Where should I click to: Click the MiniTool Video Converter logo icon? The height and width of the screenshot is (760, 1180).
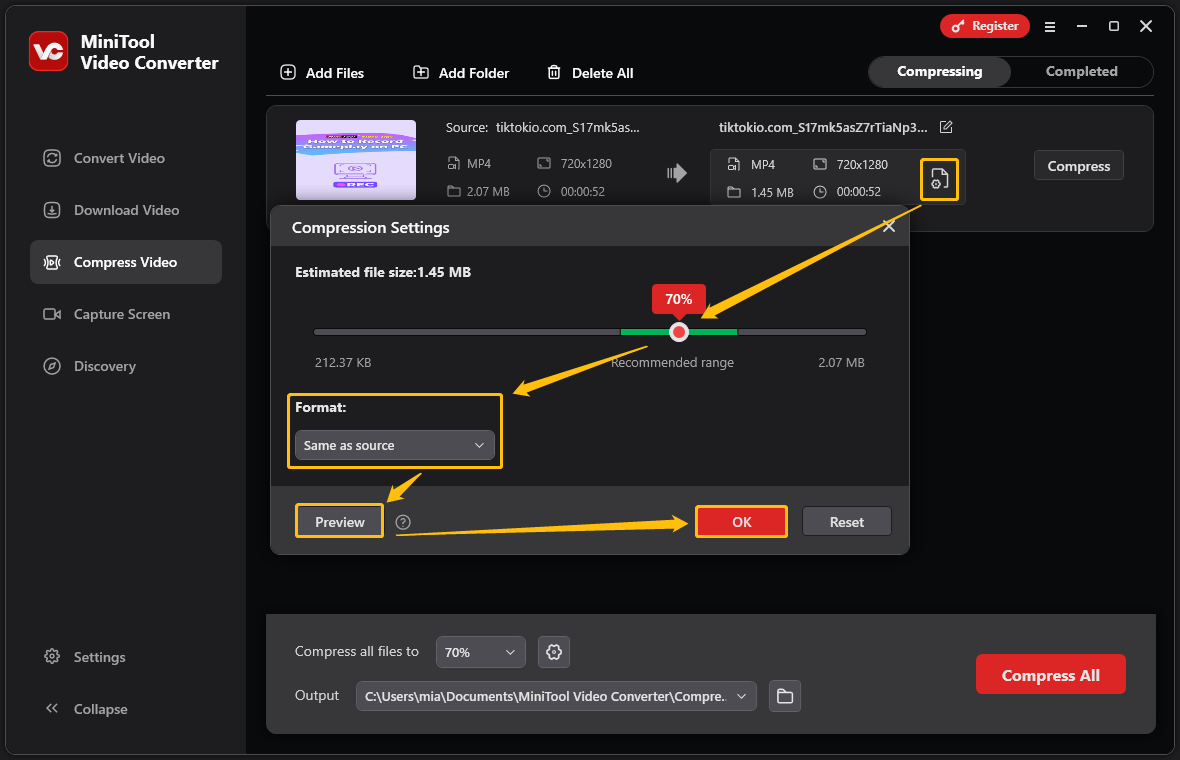click(x=49, y=51)
